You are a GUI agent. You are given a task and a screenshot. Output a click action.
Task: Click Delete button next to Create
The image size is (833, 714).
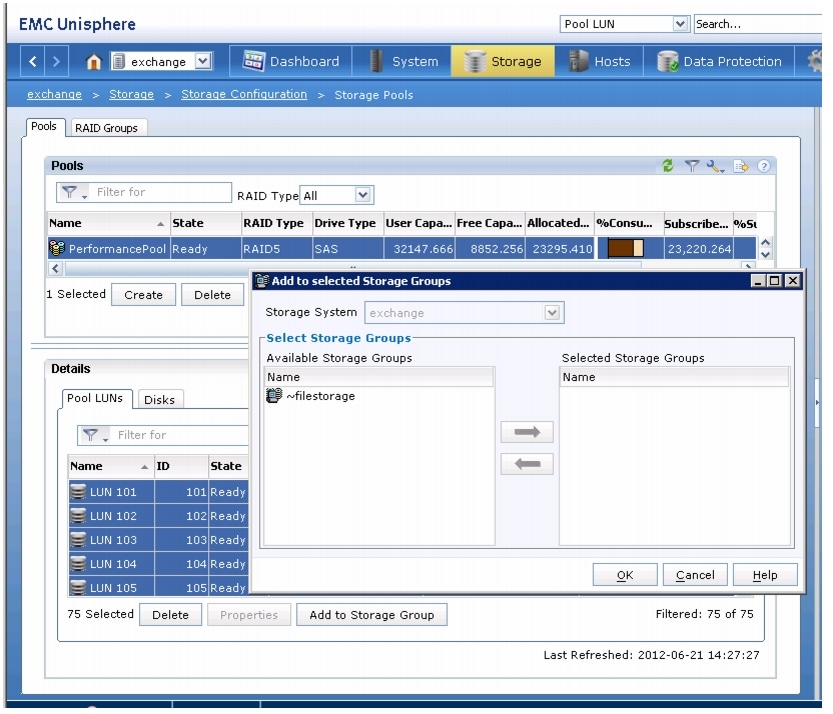(212, 295)
